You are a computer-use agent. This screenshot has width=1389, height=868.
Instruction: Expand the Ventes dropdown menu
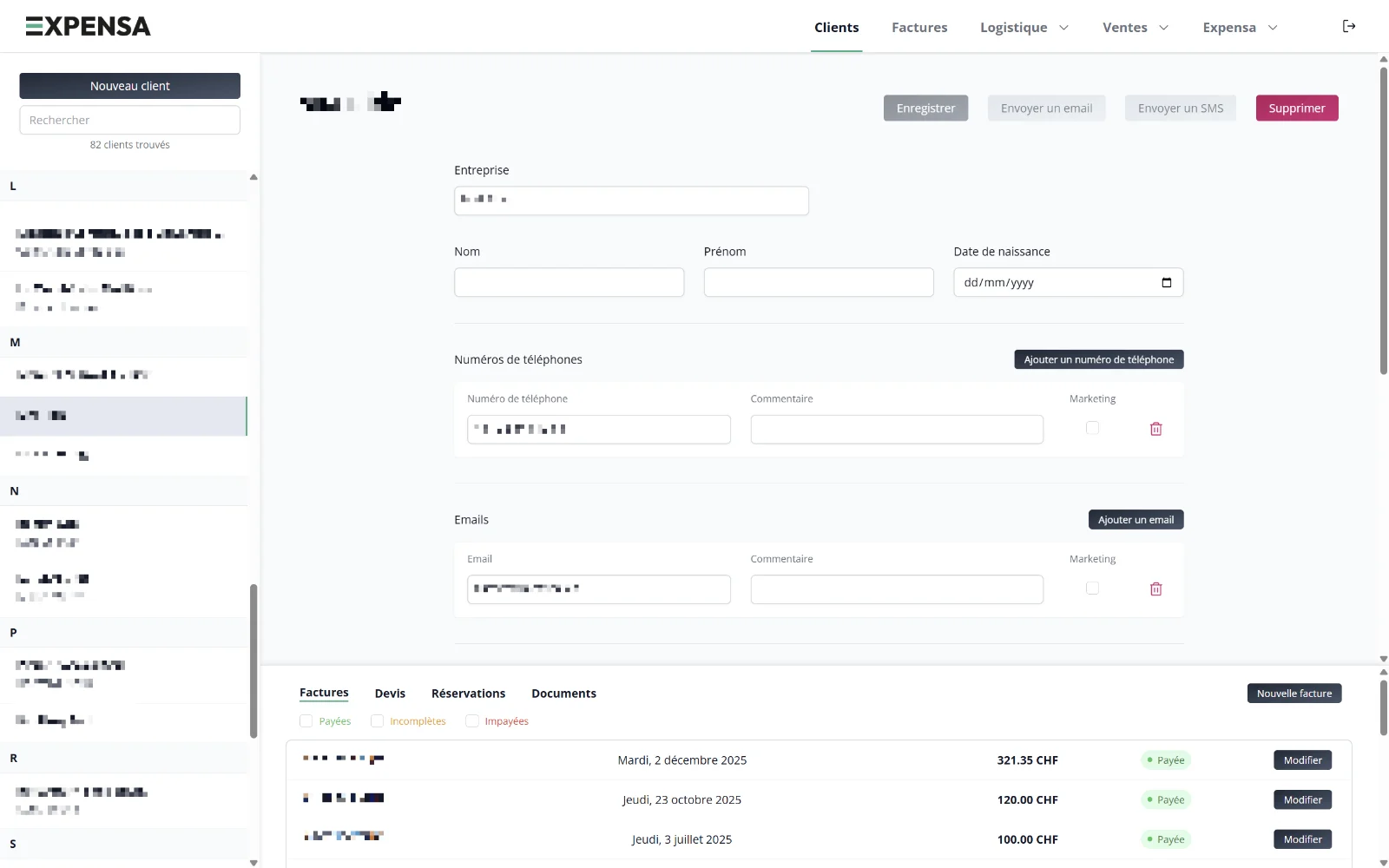[1136, 27]
